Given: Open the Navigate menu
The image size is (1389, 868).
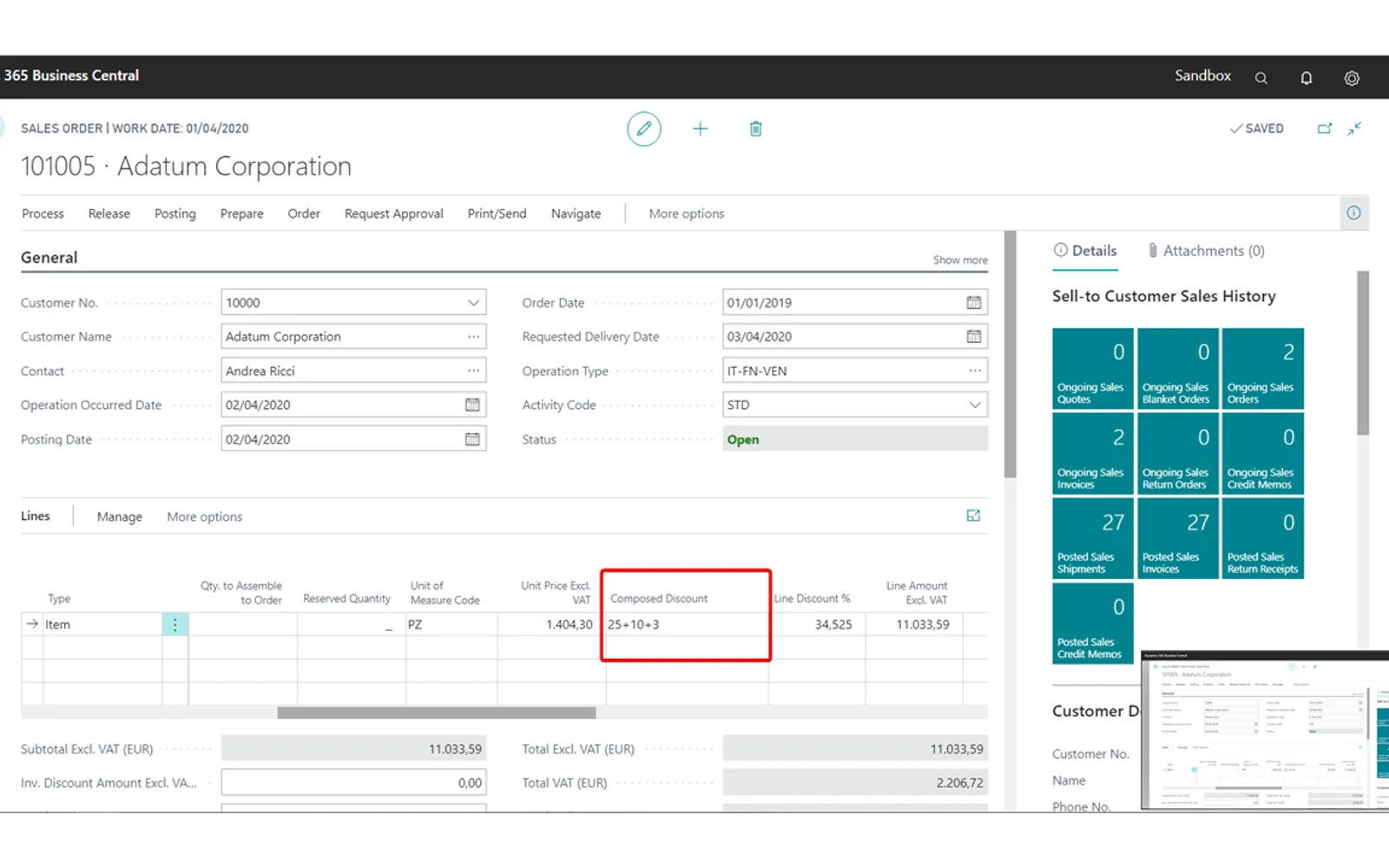Looking at the screenshot, I should pyautogui.click(x=576, y=214).
